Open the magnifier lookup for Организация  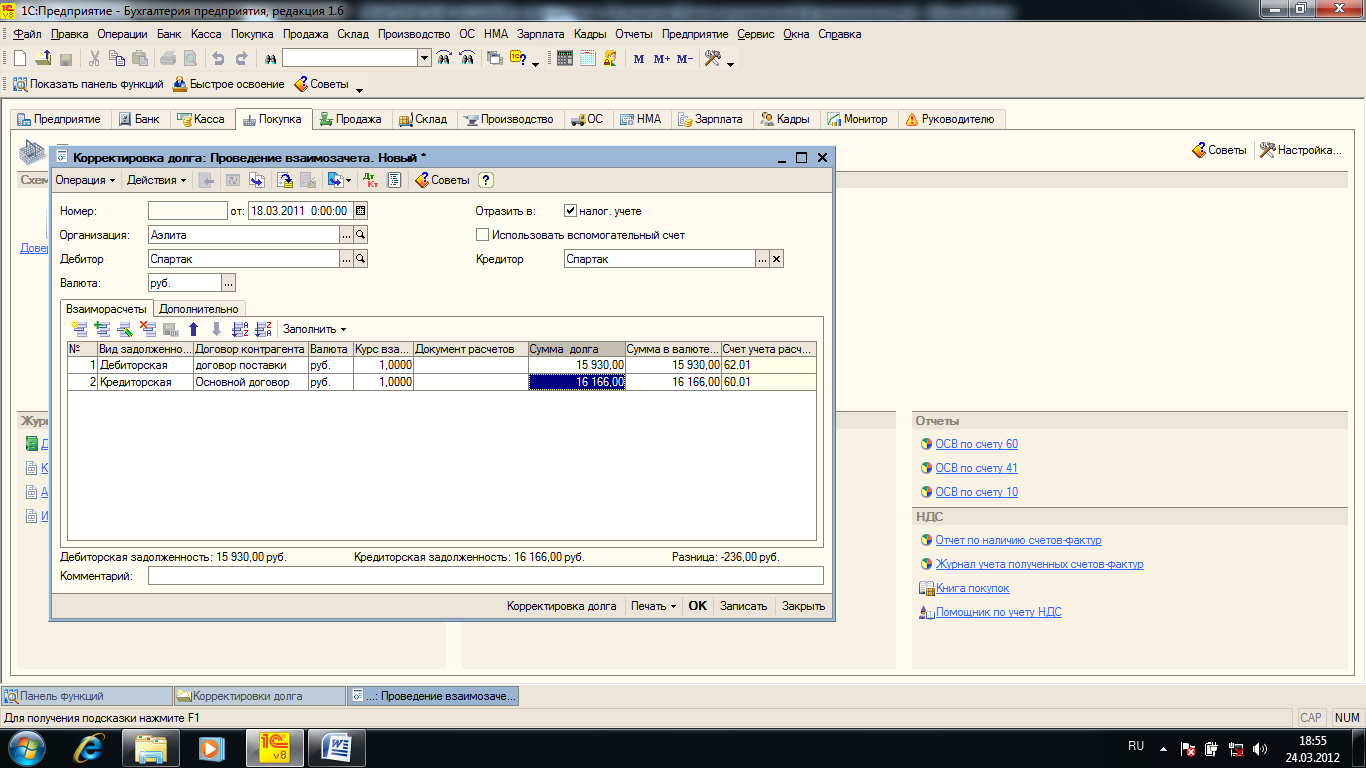[x=361, y=235]
